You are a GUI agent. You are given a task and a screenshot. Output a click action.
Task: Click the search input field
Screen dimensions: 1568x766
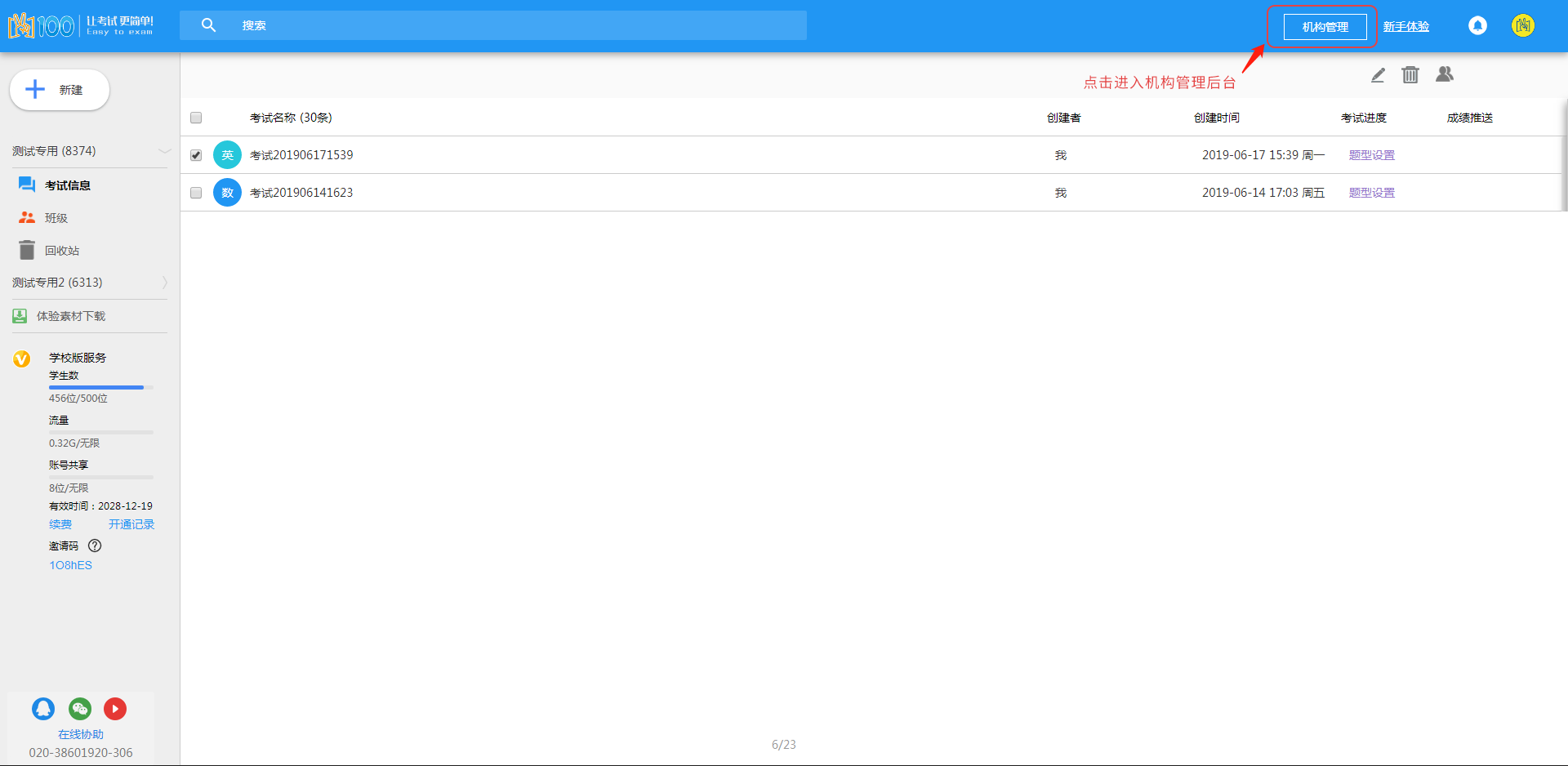pos(514,25)
